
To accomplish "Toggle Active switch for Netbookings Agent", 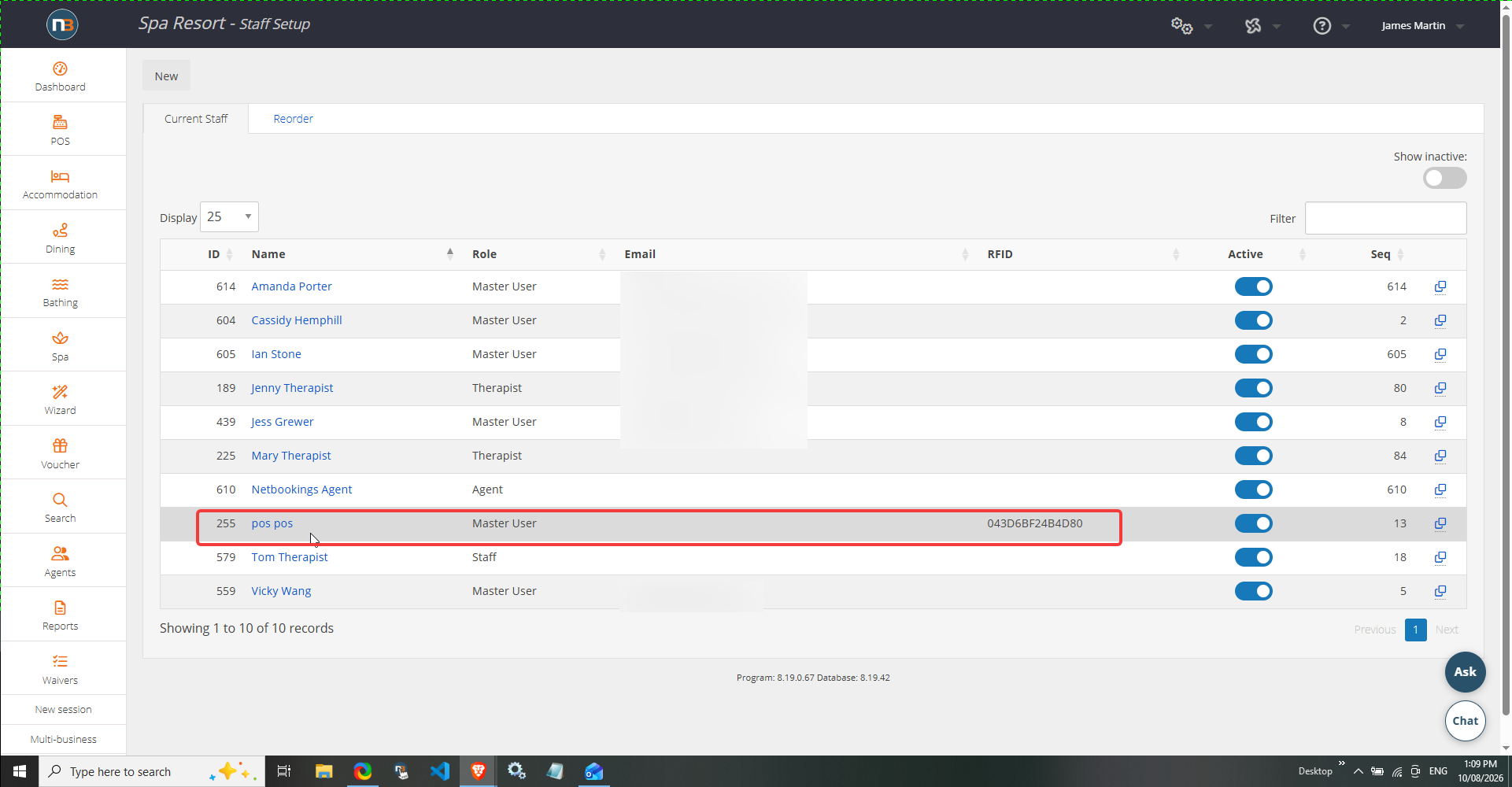I will point(1254,490).
